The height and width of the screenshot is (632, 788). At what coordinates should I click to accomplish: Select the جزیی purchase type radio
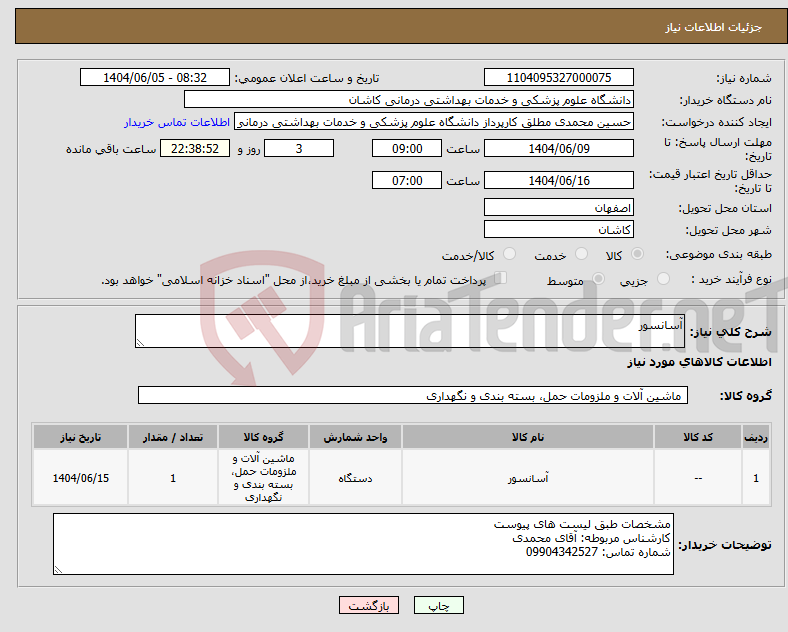663,279
